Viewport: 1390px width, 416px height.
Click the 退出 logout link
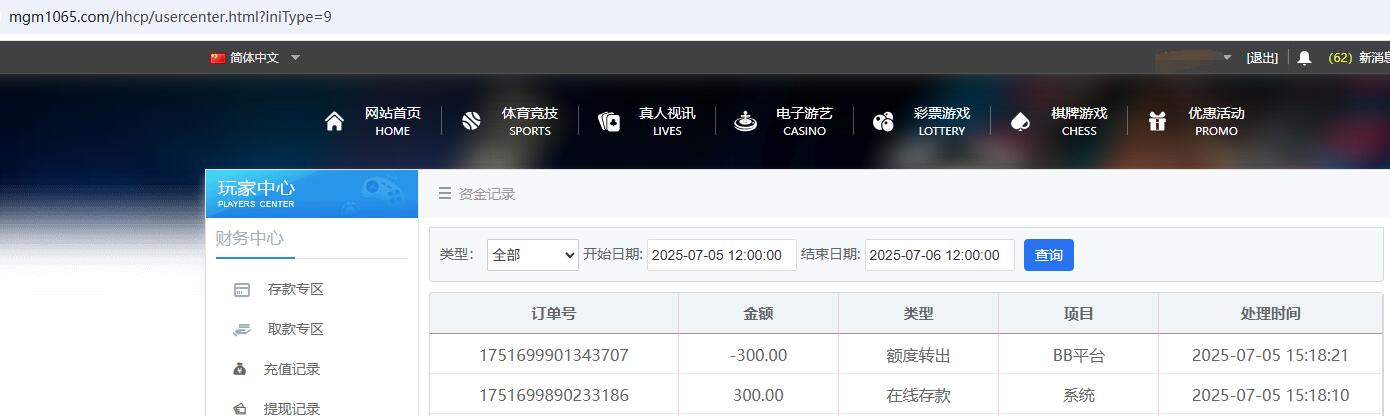[x=1262, y=58]
